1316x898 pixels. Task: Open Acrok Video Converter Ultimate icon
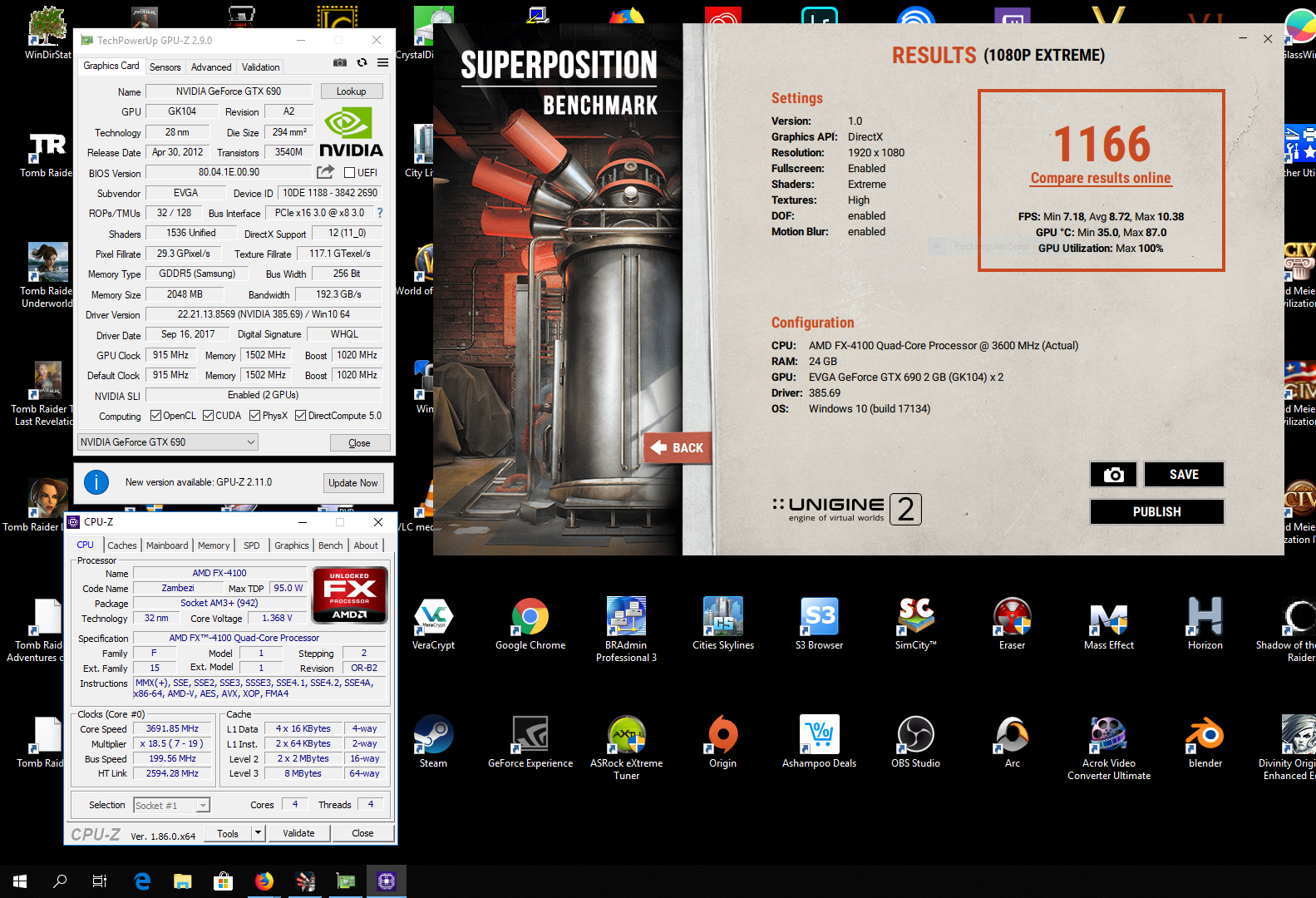(x=1109, y=748)
